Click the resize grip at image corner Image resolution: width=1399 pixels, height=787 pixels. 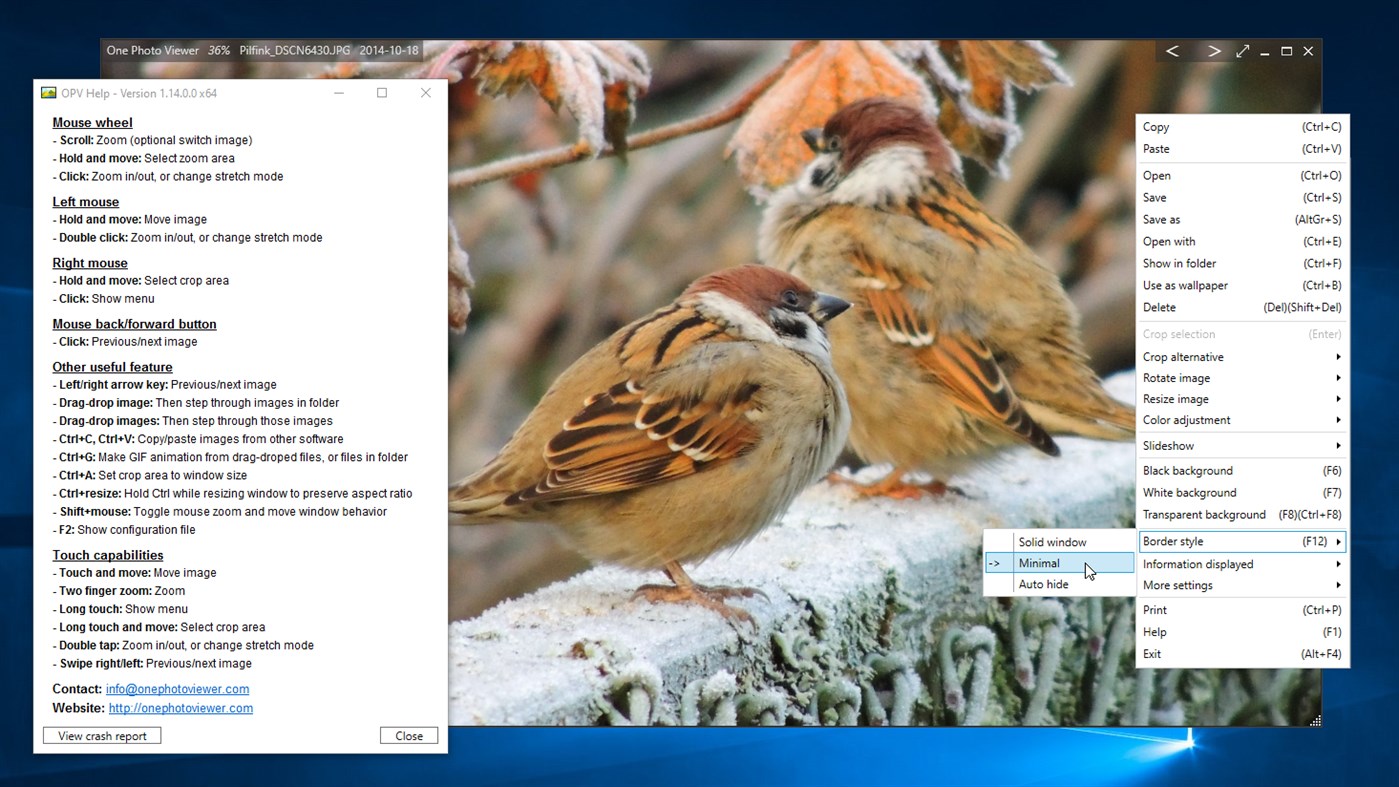(x=1315, y=720)
